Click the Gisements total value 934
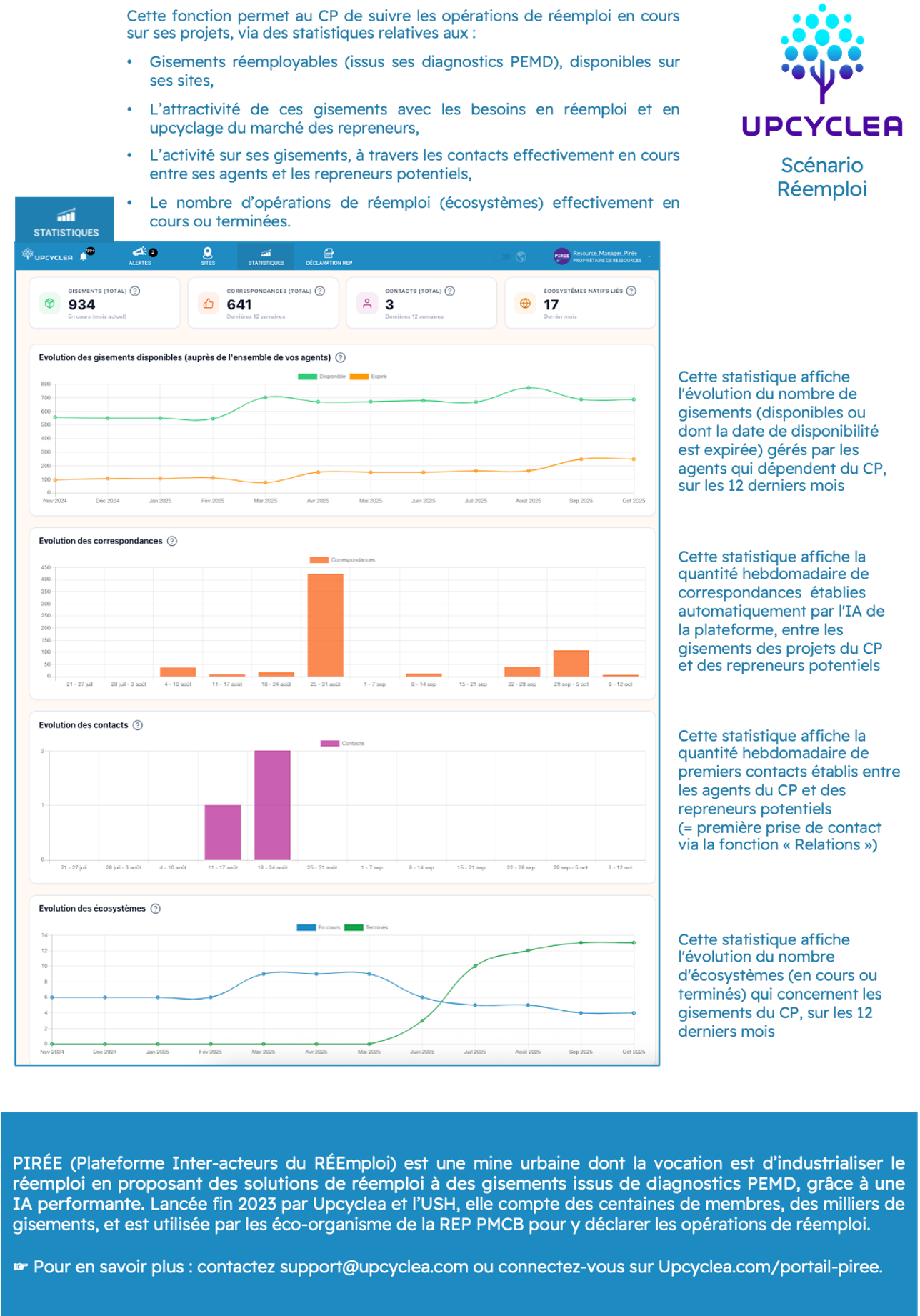Image resolution: width=920 pixels, height=1316 pixels. [x=82, y=305]
